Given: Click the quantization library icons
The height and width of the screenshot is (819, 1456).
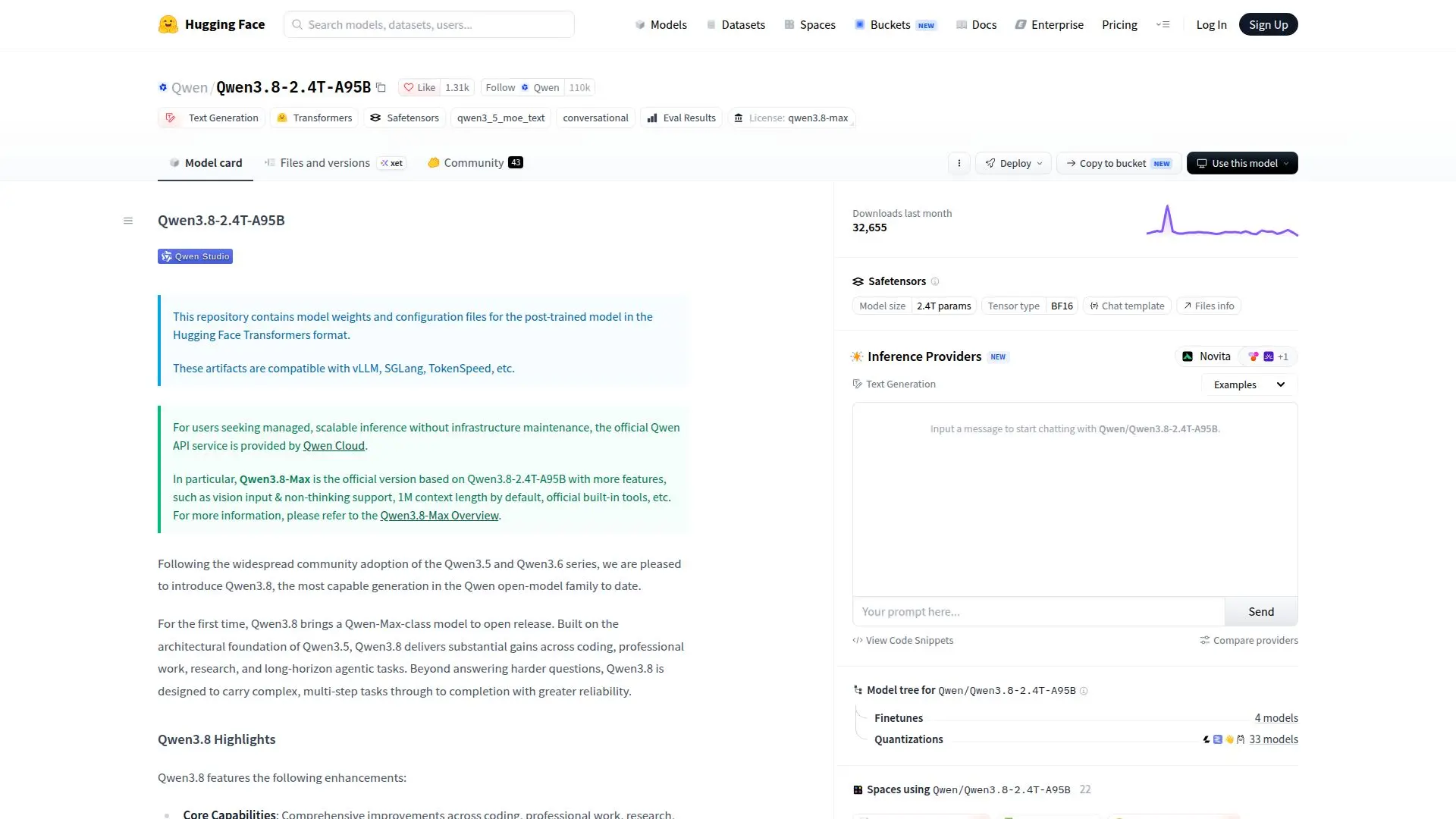Looking at the screenshot, I should pyautogui.click(x=1224, y=739).
